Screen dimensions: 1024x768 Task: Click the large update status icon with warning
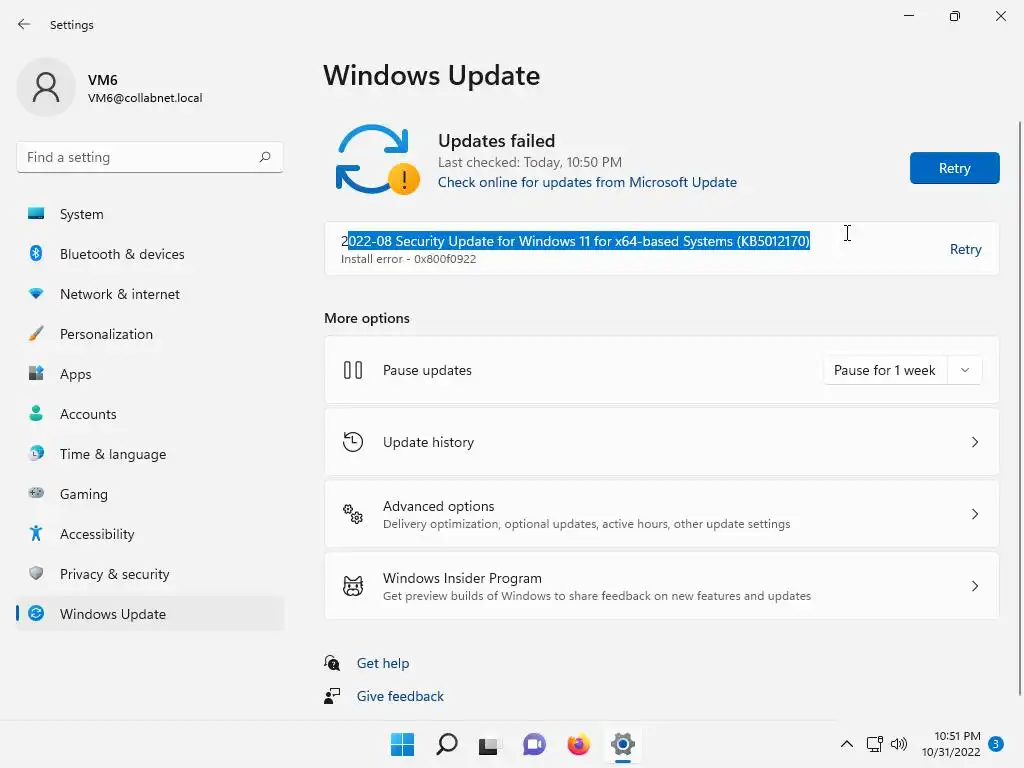pyautogui.click(x=377, y=160)
